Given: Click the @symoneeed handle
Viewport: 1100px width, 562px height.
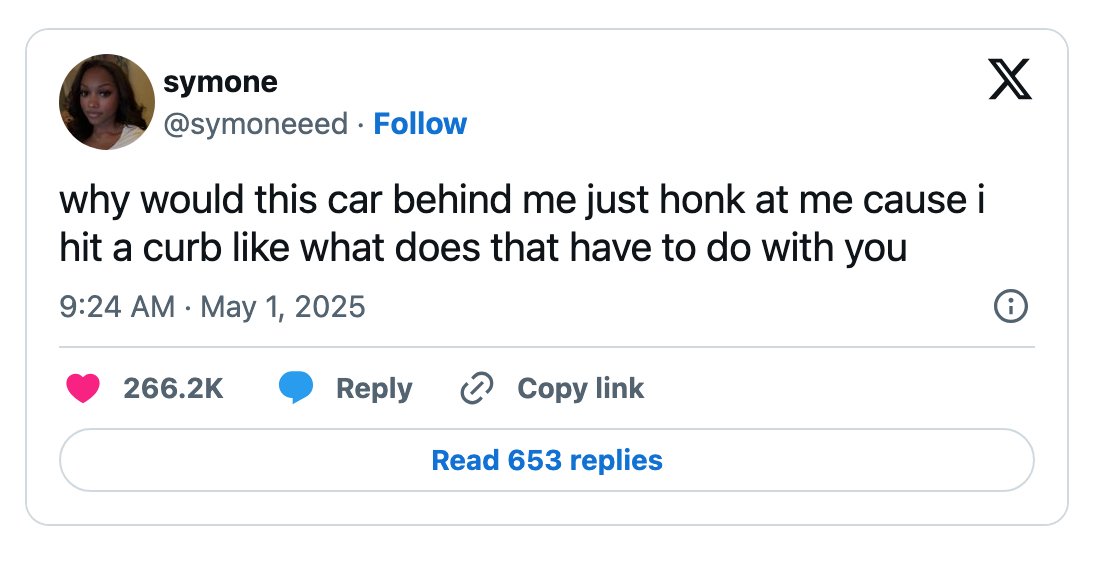Looking at the screenshot, I should point(255,124).
